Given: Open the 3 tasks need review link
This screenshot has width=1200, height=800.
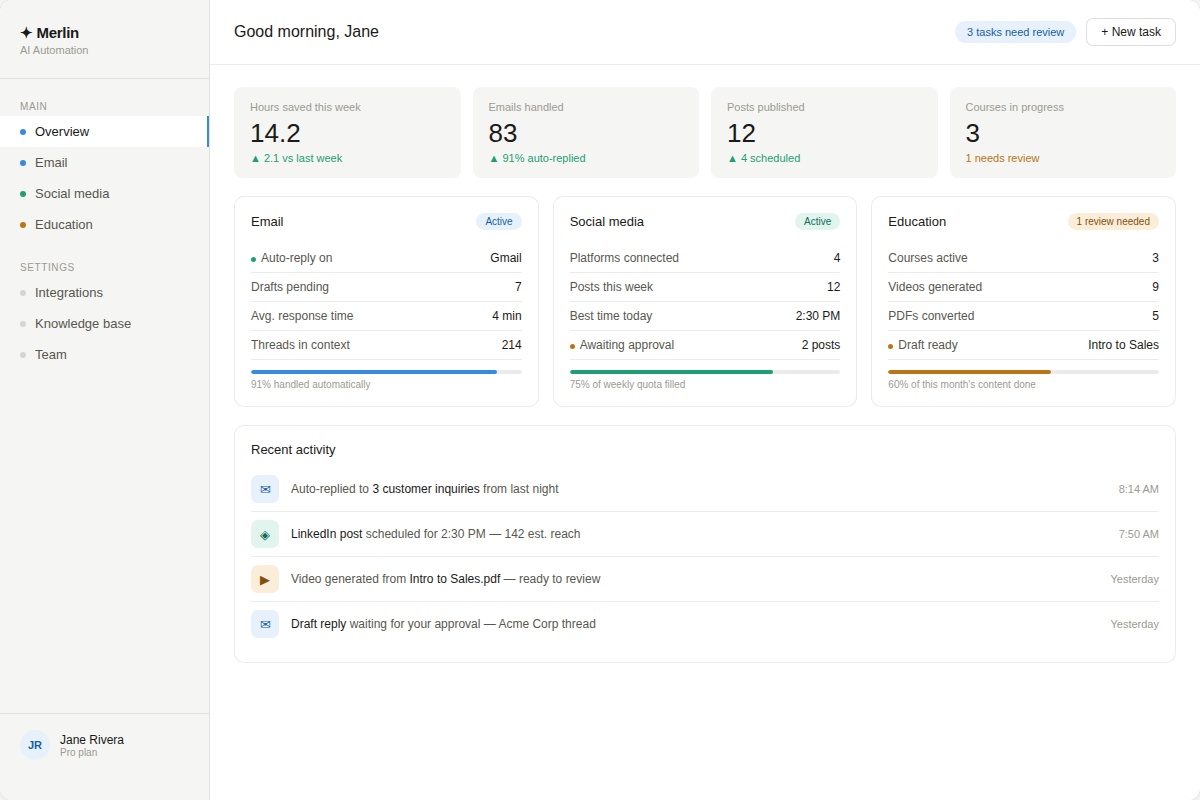Looking at the screenshot, I should click(x=1014, y=31).
